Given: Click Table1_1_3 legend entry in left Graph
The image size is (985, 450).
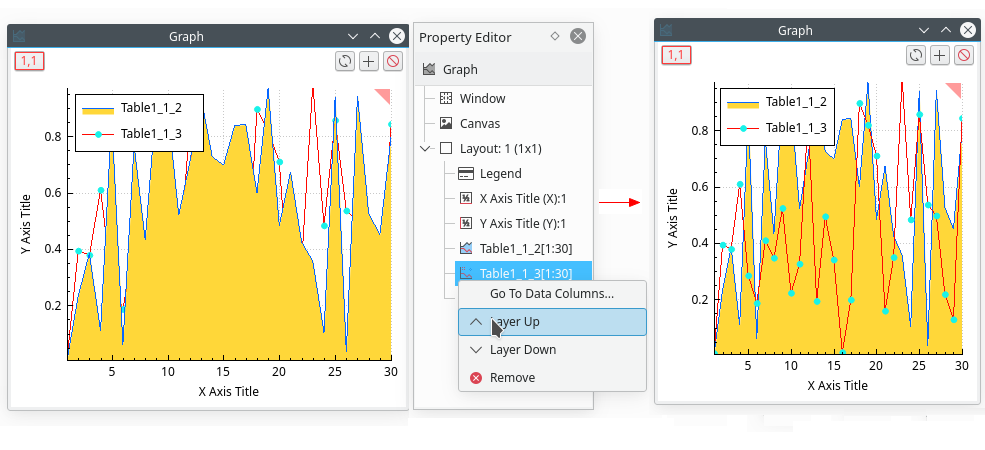Looking at the screenshot, I should [x=151, y=133].
